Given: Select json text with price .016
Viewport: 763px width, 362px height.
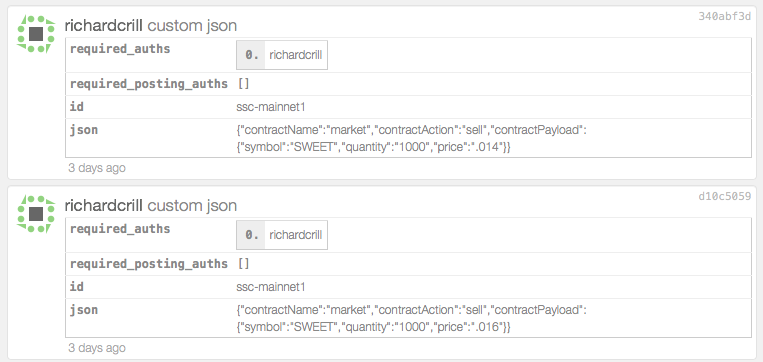Looking at the screenshot, I should [x=411, y=318].
